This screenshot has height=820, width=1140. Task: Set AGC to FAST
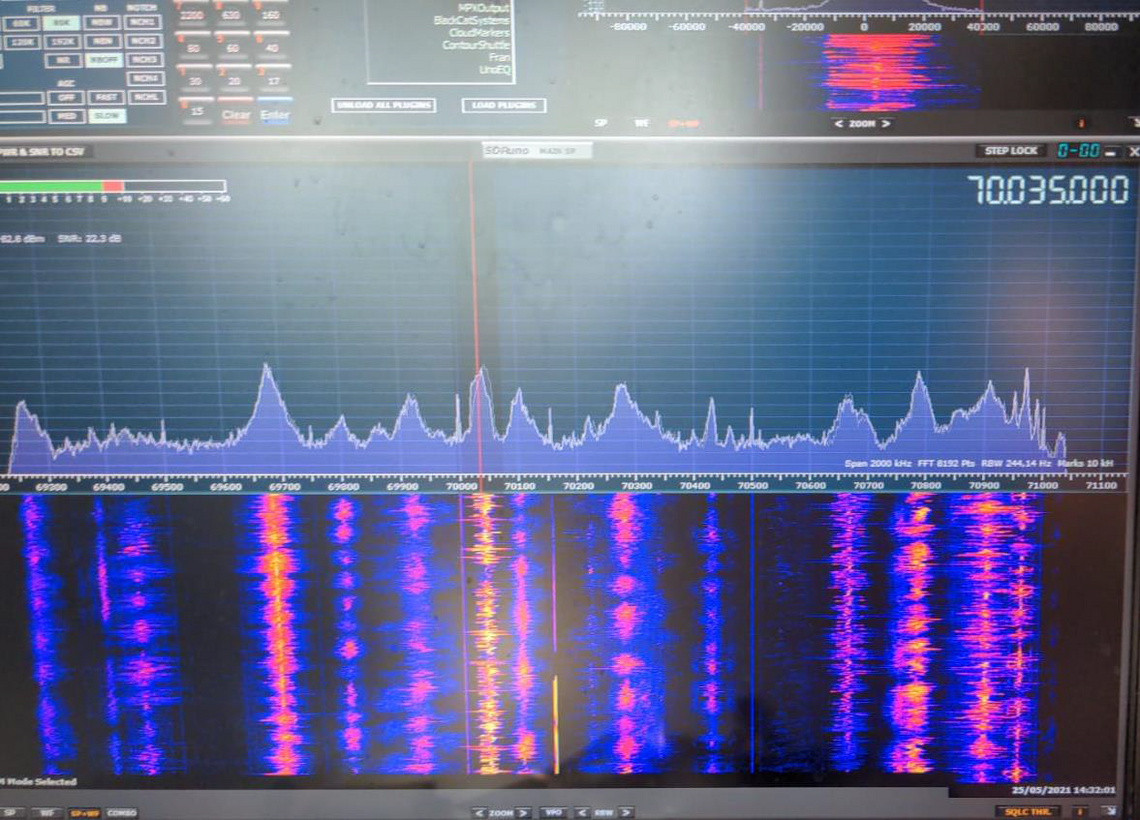107,97
